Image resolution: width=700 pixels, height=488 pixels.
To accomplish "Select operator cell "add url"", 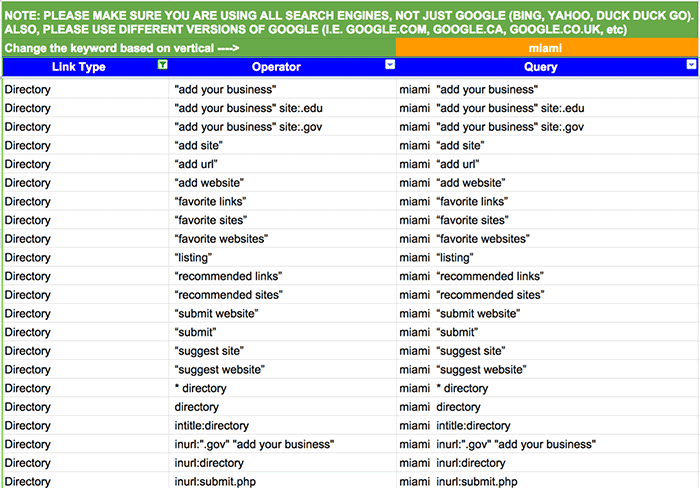I will [283, 164].
